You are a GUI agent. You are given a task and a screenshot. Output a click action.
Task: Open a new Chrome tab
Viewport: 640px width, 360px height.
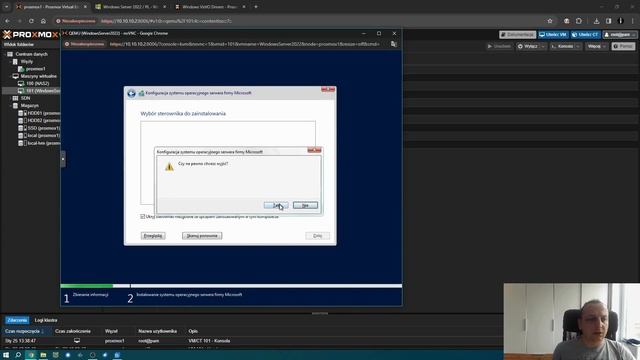[x=256, y=7]
